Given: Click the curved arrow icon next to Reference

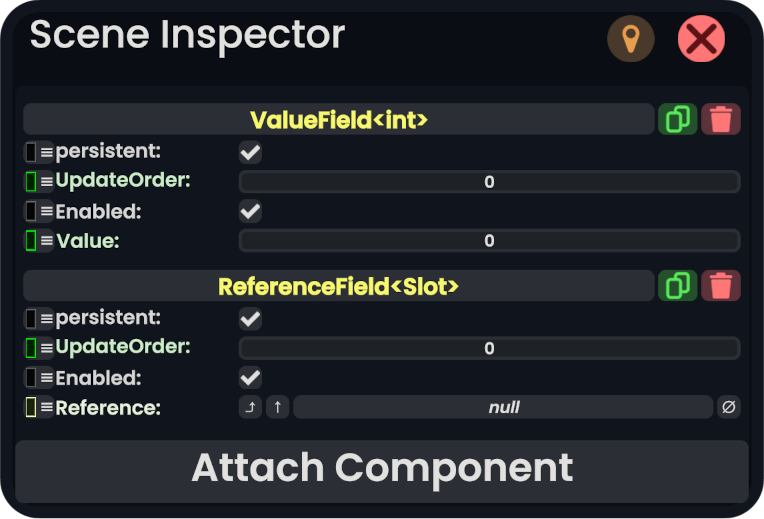Looking at the screenshot, I should 250,407.
